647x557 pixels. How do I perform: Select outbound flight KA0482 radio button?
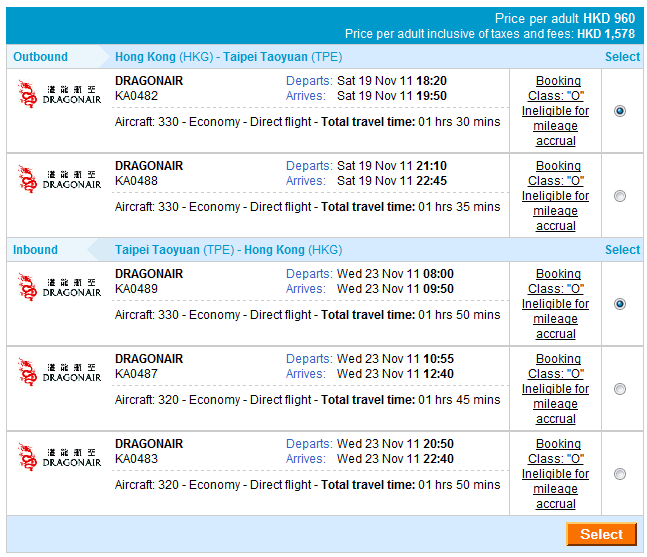click(x=620, y=111)
